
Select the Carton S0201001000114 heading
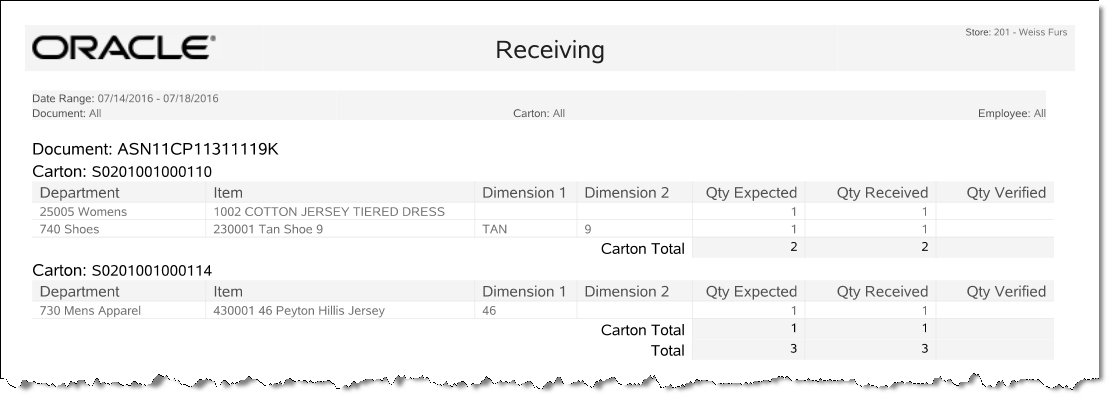pos(122,271)
